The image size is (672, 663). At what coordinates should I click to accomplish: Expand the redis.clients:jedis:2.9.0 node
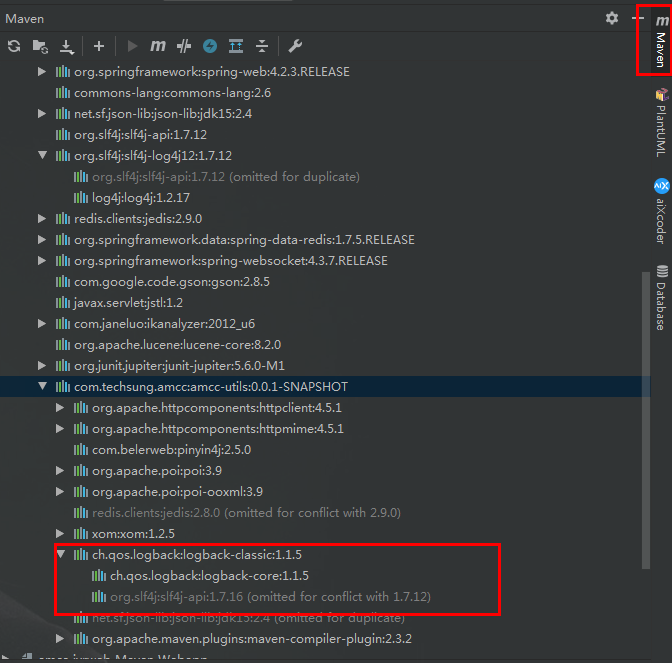click(42, 219)
